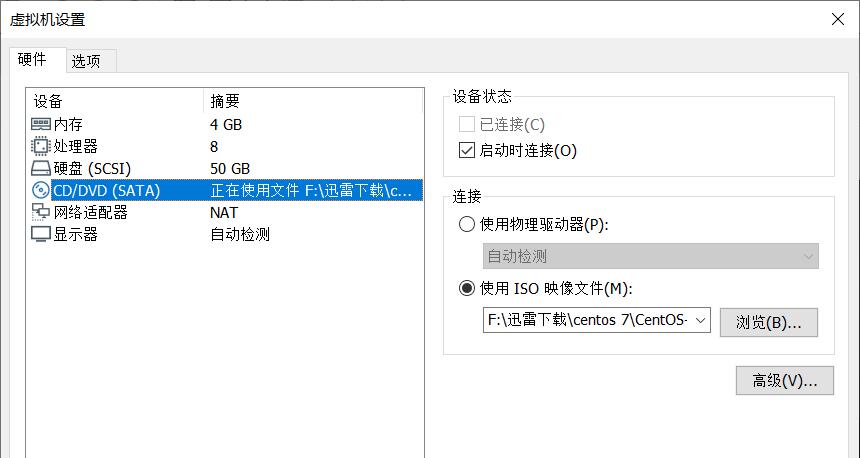Close the 虚拟机设置 dialog
860x458 pixels.
838,19
